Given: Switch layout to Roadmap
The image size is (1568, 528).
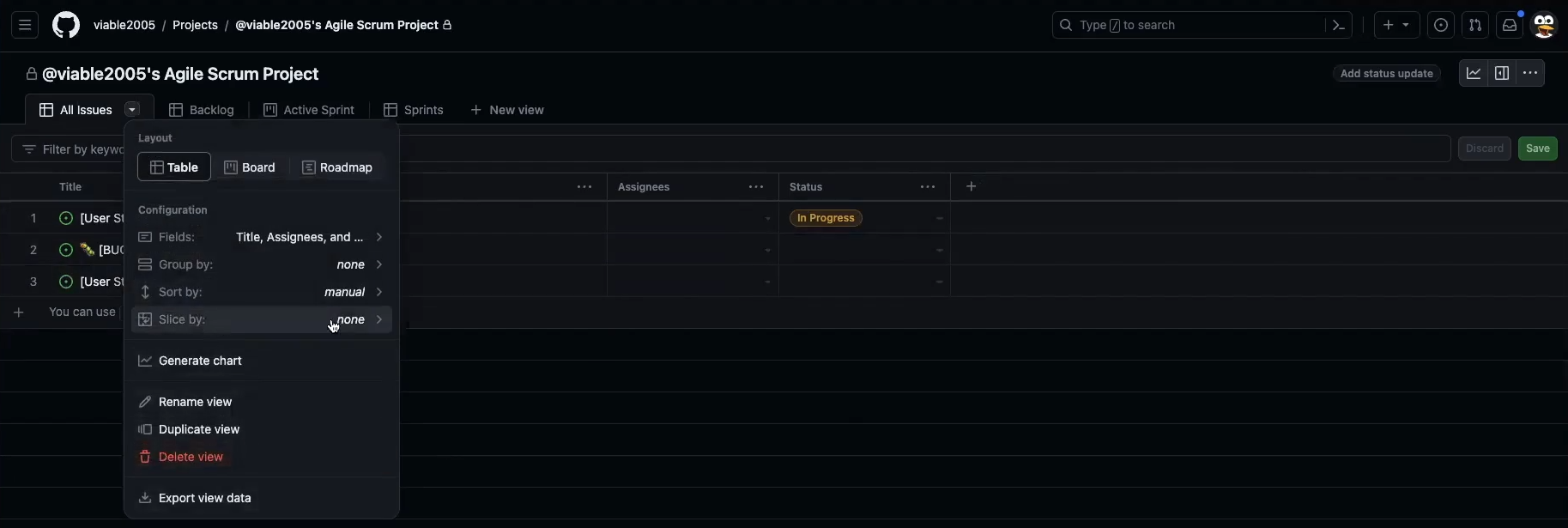Looking at the screenshot, I should [337, 167].
